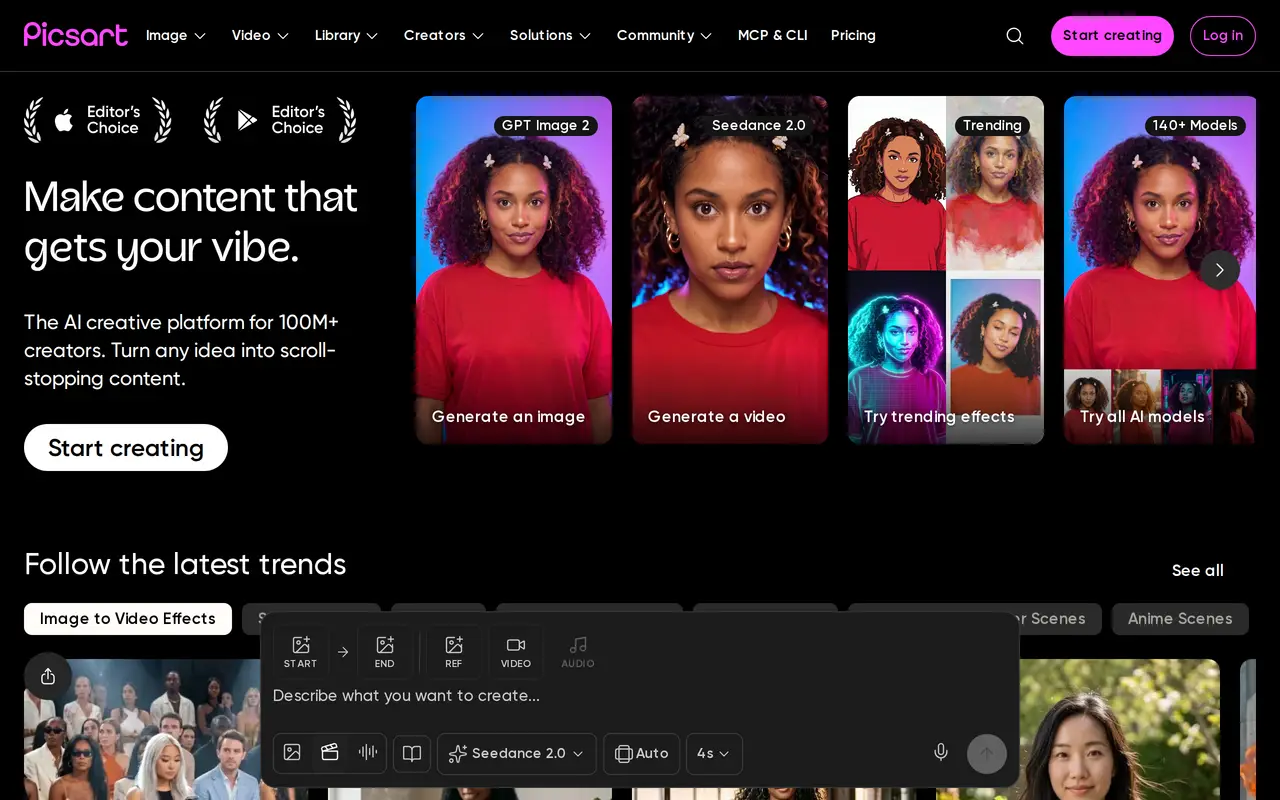The width and height of the screenshot is (1280, 800).
Task: Open the Try trending effects card
Action: point(946,270)
